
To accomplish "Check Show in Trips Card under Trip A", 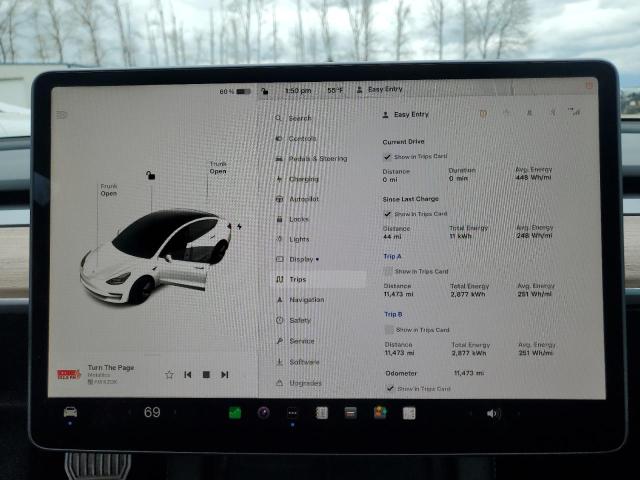I will (x=388, y=271).
